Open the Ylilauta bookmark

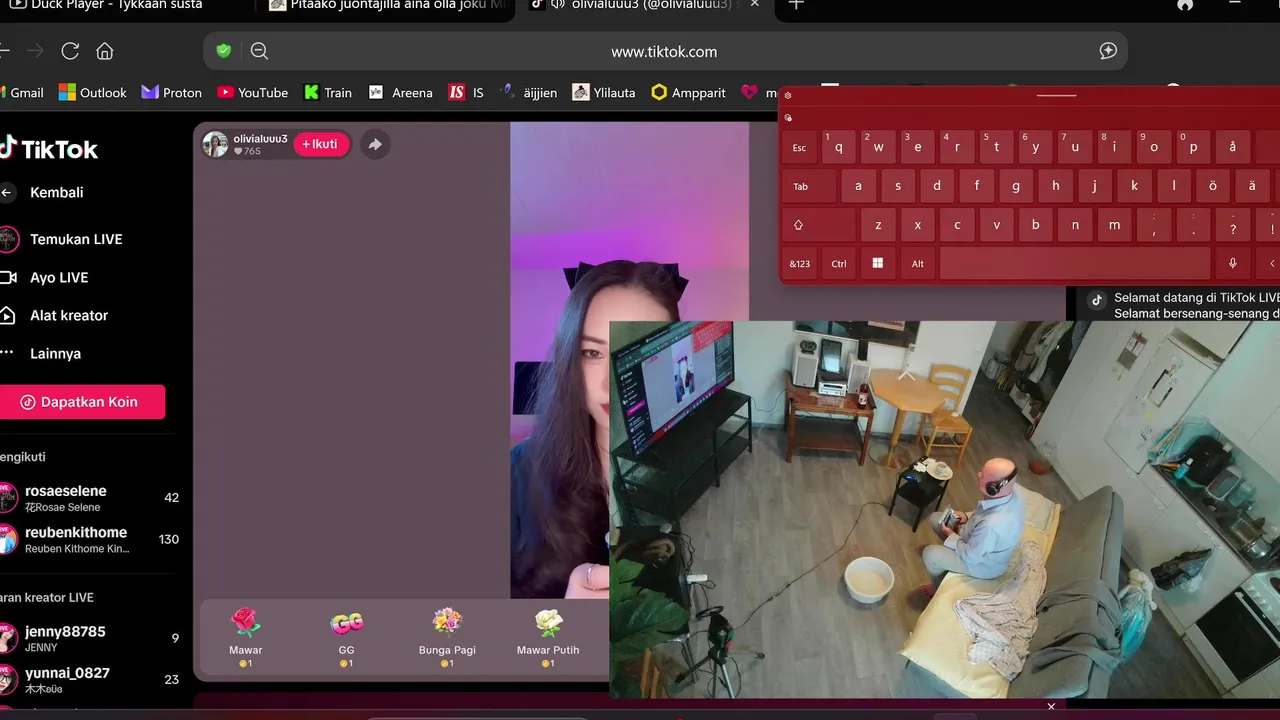tap(604, 92)
